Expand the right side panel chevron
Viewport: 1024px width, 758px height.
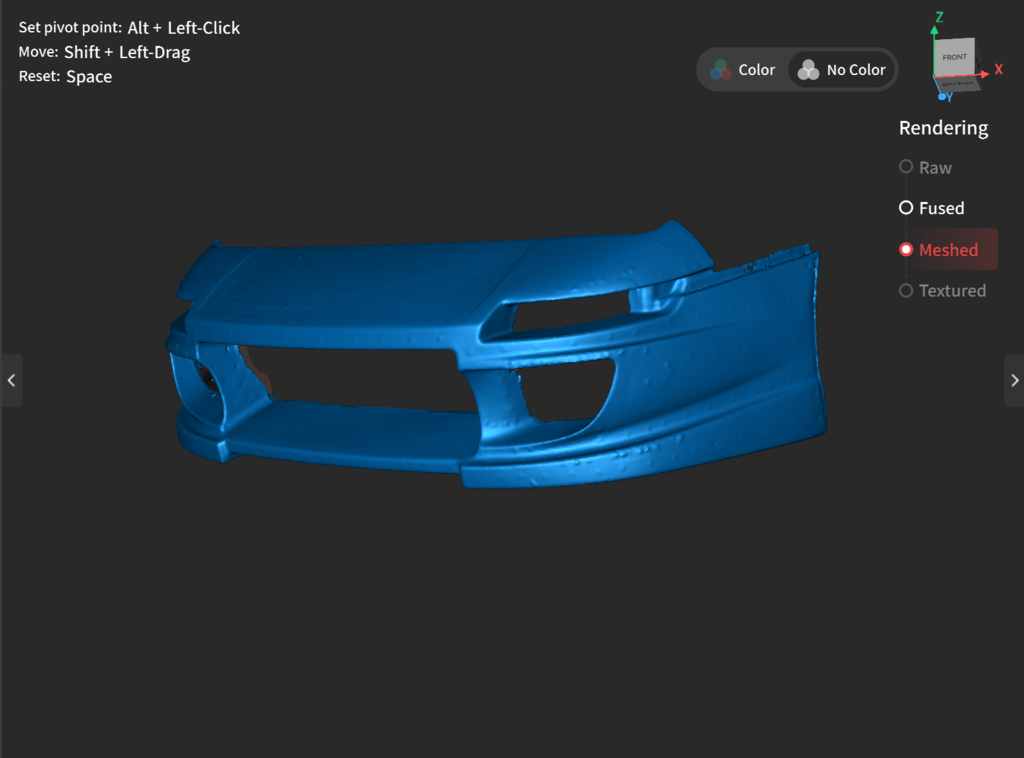pyautogui.click(x=1014, y=379)
